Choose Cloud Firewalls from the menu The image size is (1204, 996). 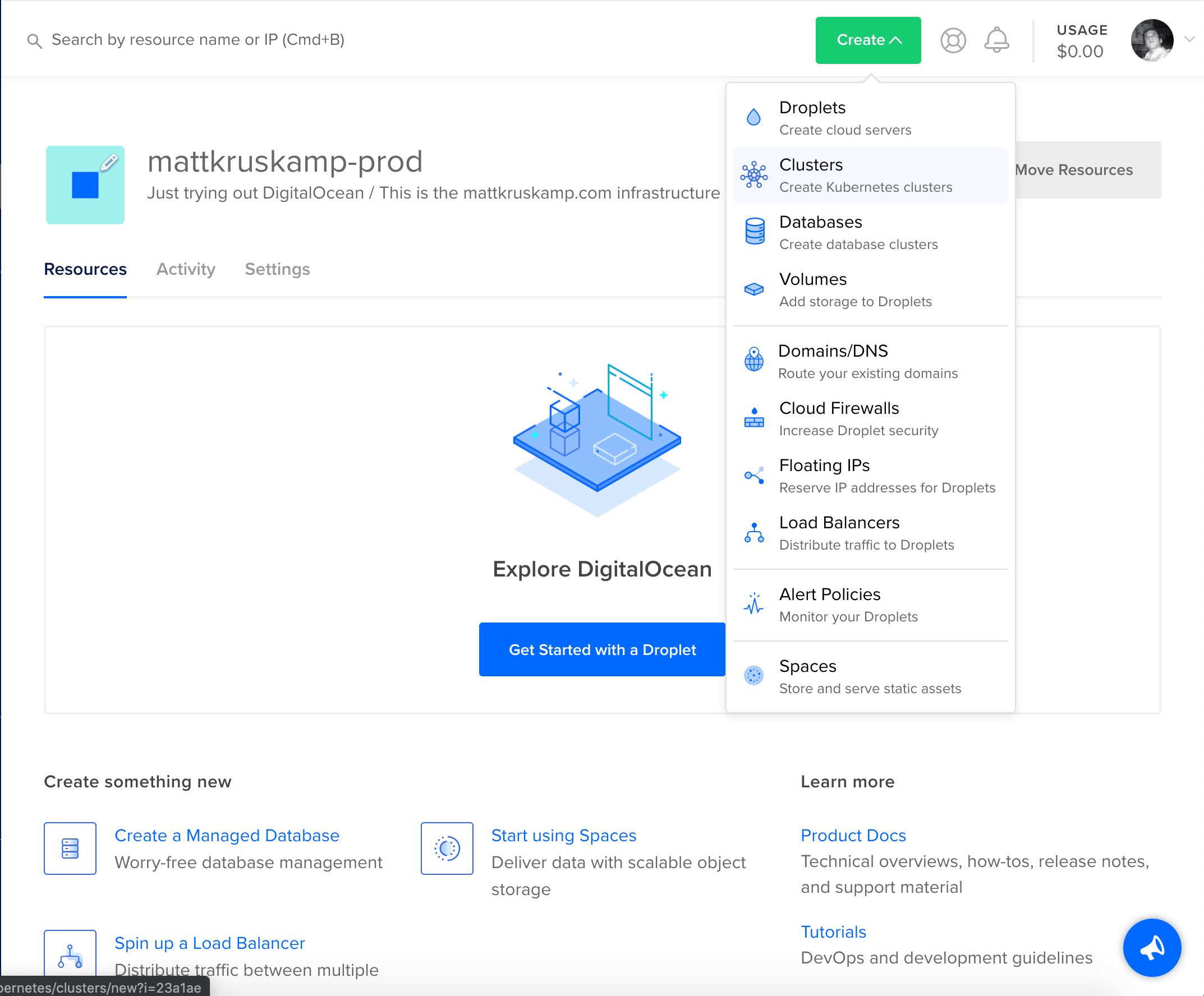[870, 419]
